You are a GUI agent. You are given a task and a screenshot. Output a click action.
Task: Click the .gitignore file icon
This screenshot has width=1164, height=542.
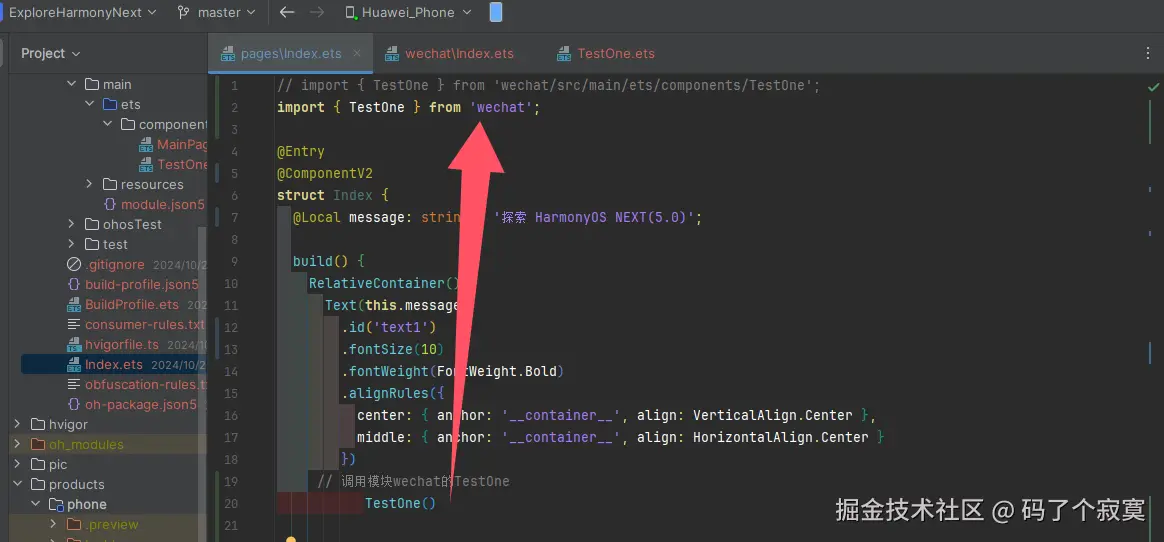[x=73, y=264]
